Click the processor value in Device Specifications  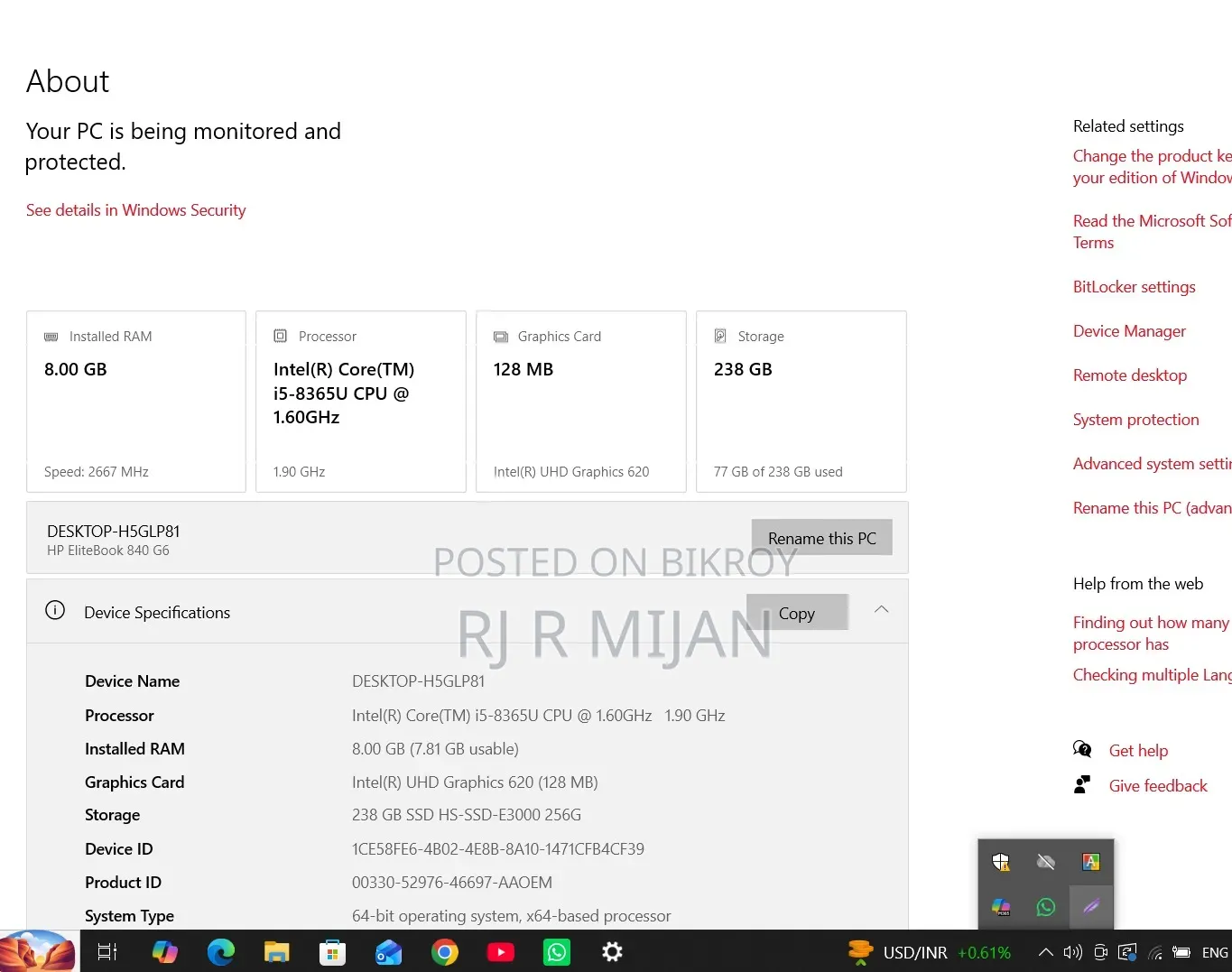coord(539,716)
